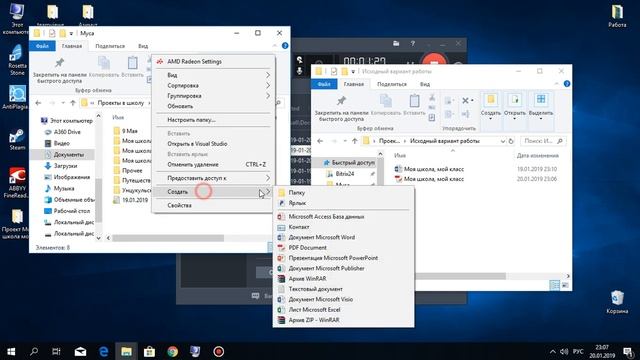The image size is (640, 360).
Task: Expand the Вид submenu in context menu
Action: [x=213, y=75]
